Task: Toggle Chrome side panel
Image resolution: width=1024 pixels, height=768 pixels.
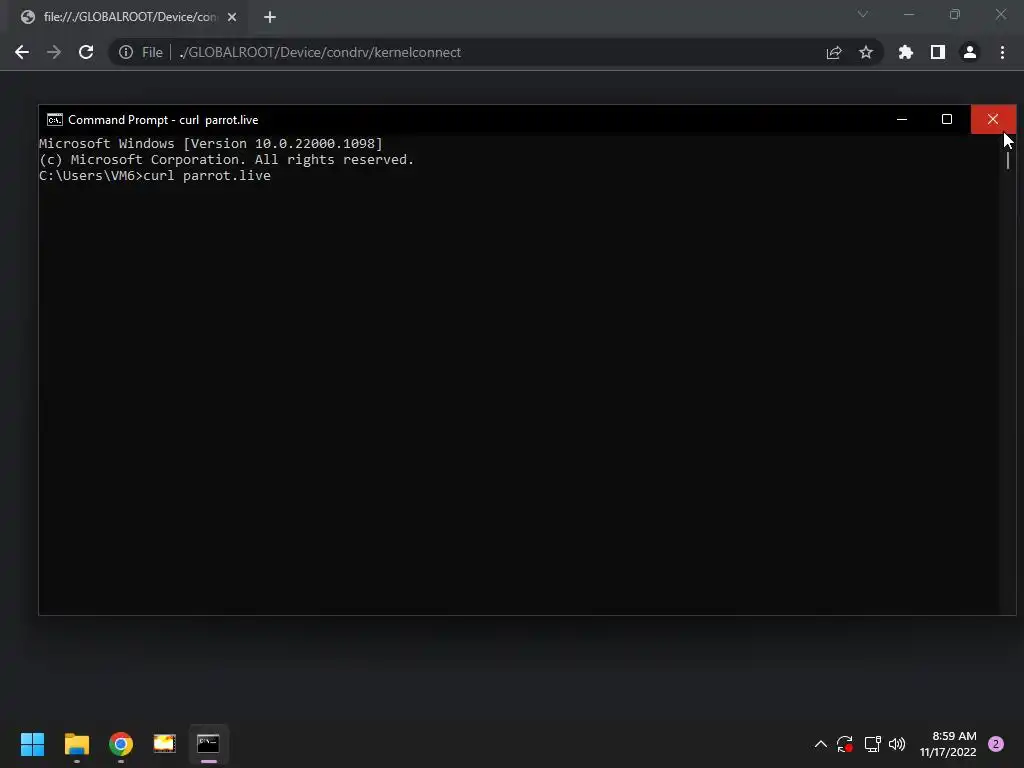Action: 938,52
